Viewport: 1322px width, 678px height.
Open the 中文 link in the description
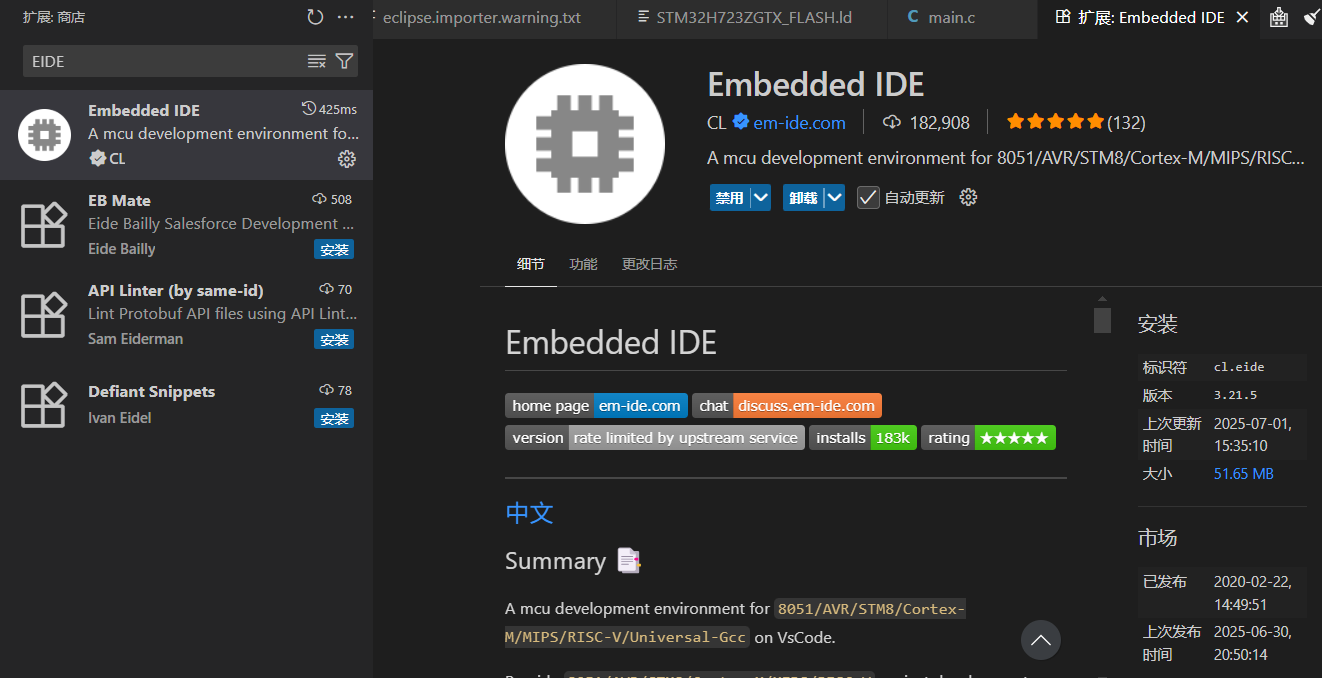click(x=529, y=512)
